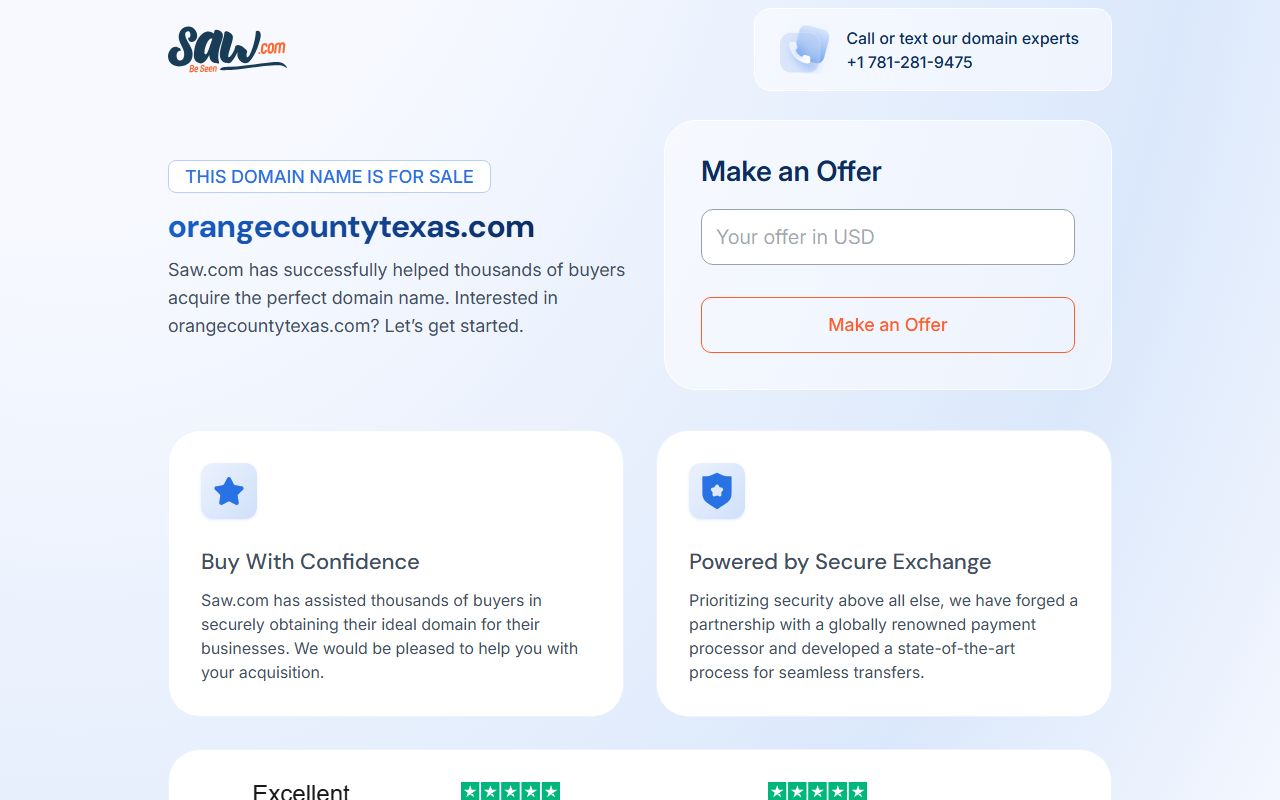This screenshot has width=1280, height=800.
Task: Click the Saw.com logo
Action: pyautogui.click(x=227, y=49)
